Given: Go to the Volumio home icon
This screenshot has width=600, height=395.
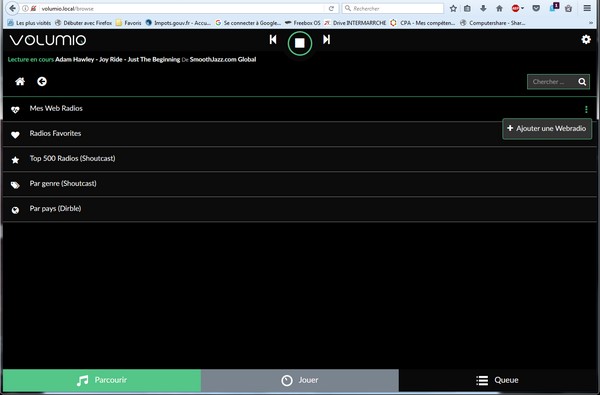Looking at the screenshot, I should click(x=20, y=81).
